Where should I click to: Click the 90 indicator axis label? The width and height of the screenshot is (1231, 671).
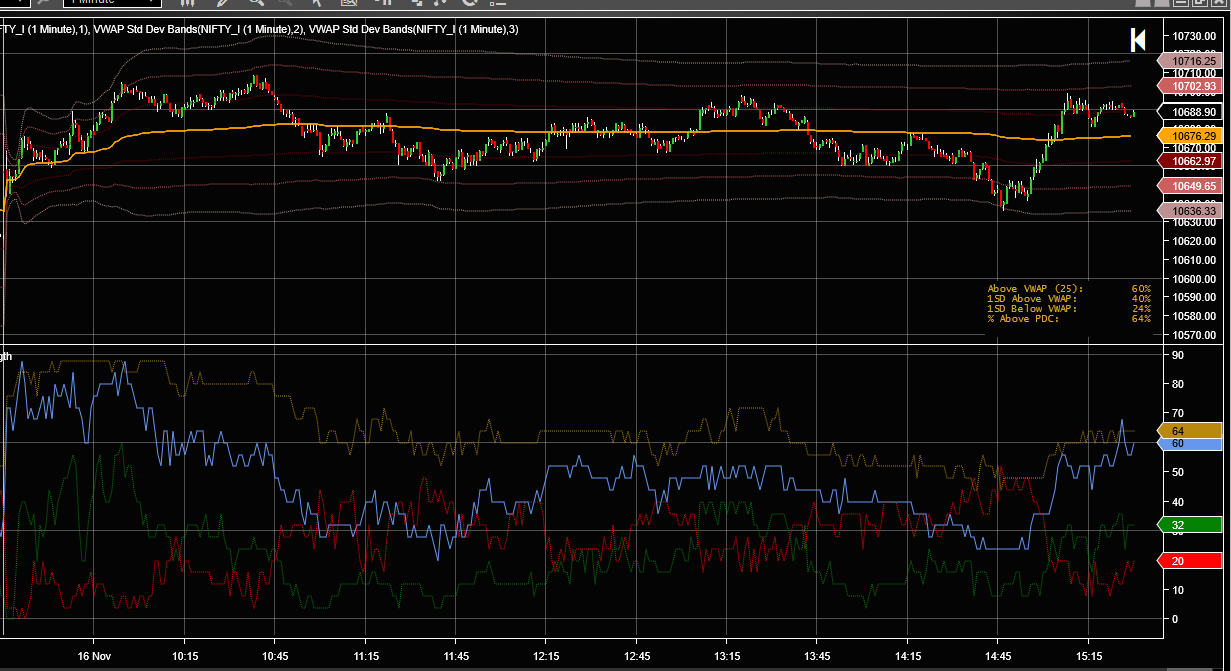[x=1178, y=355]
